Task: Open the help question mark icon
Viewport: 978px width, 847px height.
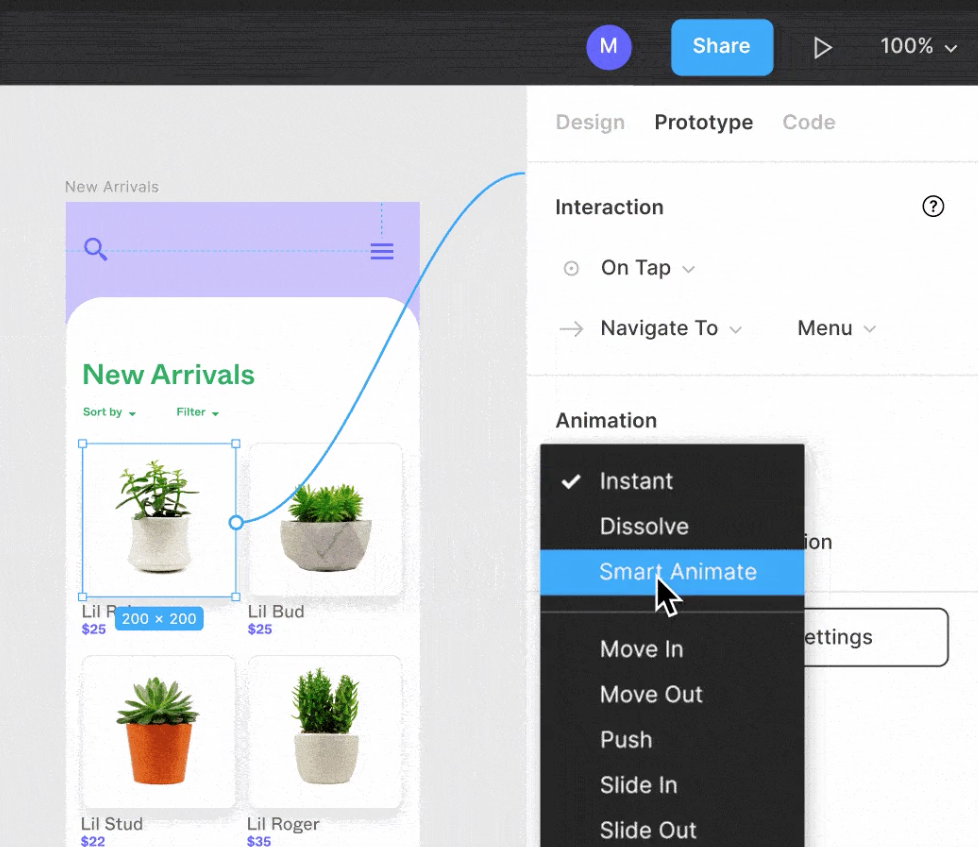Action: coord(932,207)
